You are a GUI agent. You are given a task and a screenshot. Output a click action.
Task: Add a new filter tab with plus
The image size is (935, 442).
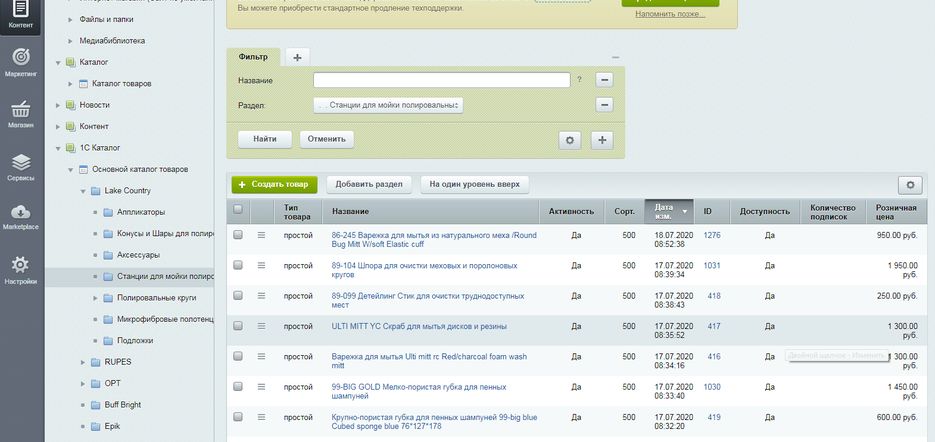pyautogui.click(x=298, y=57)
